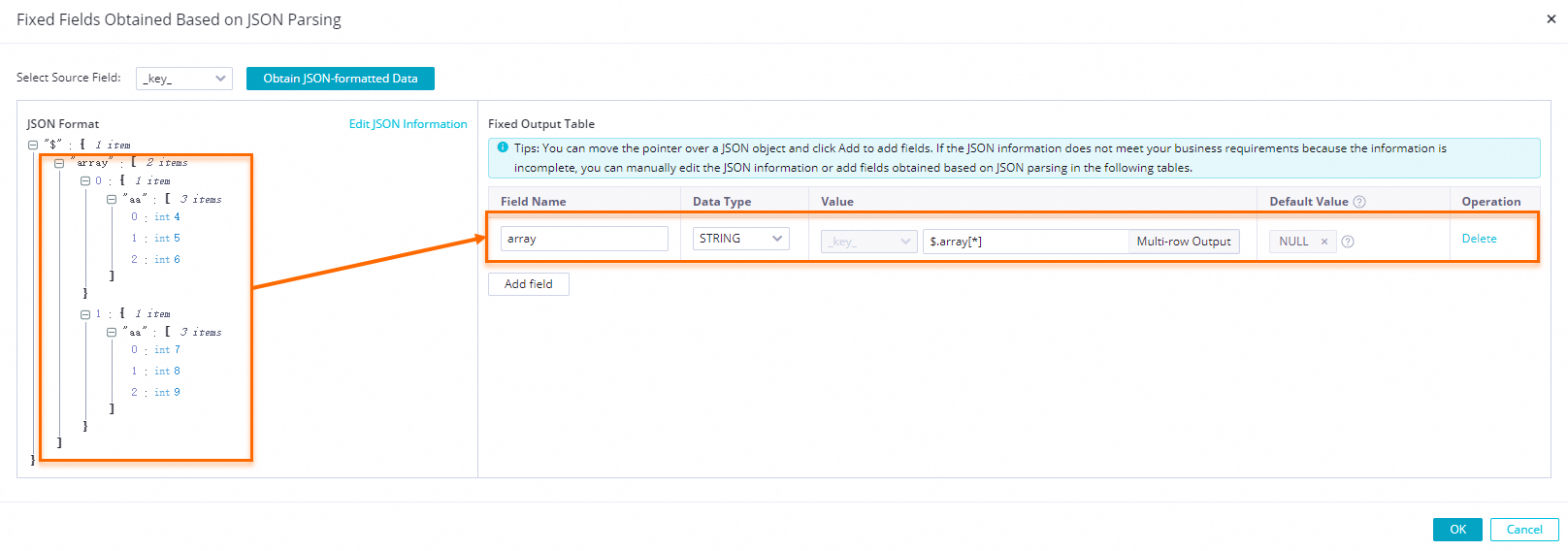Click the $.array[*] value path field
Screen dimensions: 1568x551
(1026, 242)
